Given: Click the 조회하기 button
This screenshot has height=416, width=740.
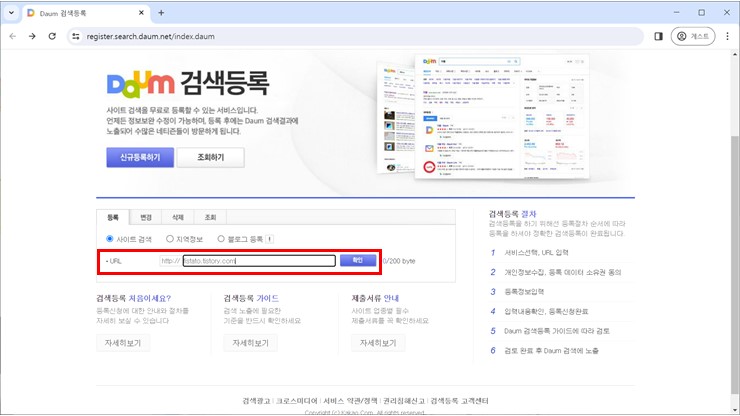Looking at the screenshot, I should [210, 157].
